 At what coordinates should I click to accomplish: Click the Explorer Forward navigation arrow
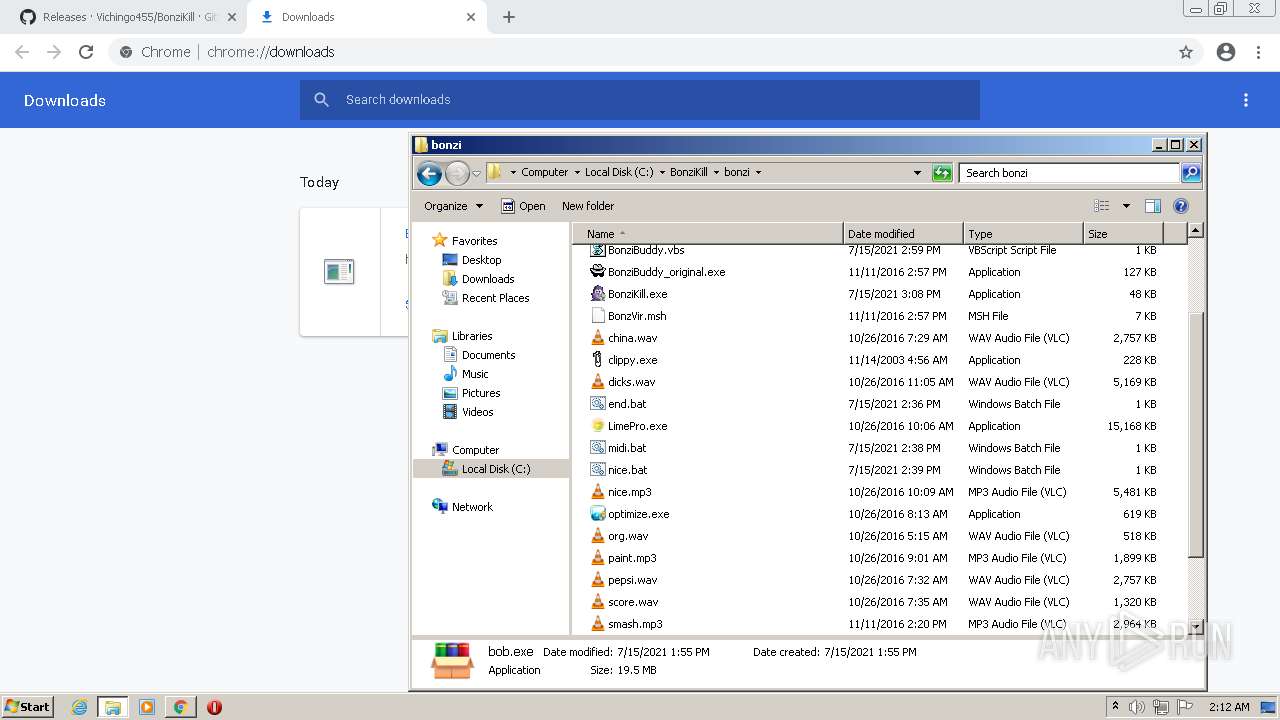457,173
